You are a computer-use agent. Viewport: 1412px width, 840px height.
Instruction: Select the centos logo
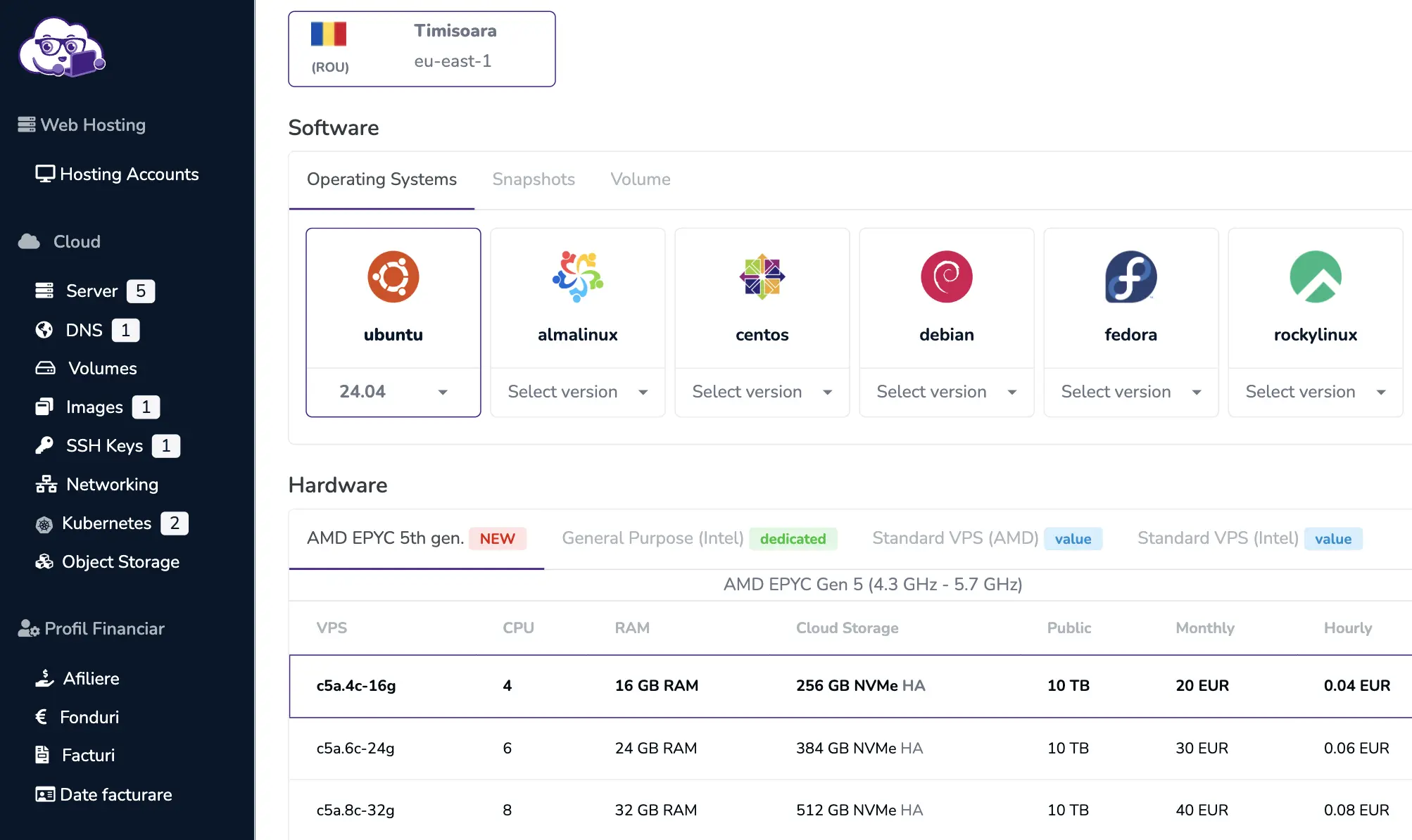click(762, 276)
